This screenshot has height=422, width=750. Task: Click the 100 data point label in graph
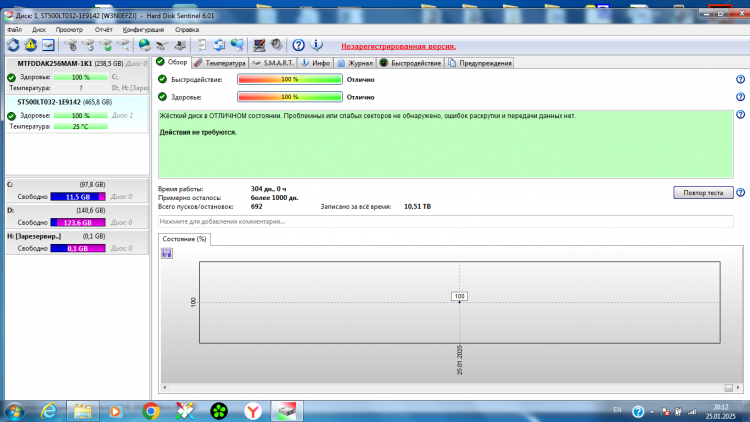[x=459, y=296]
